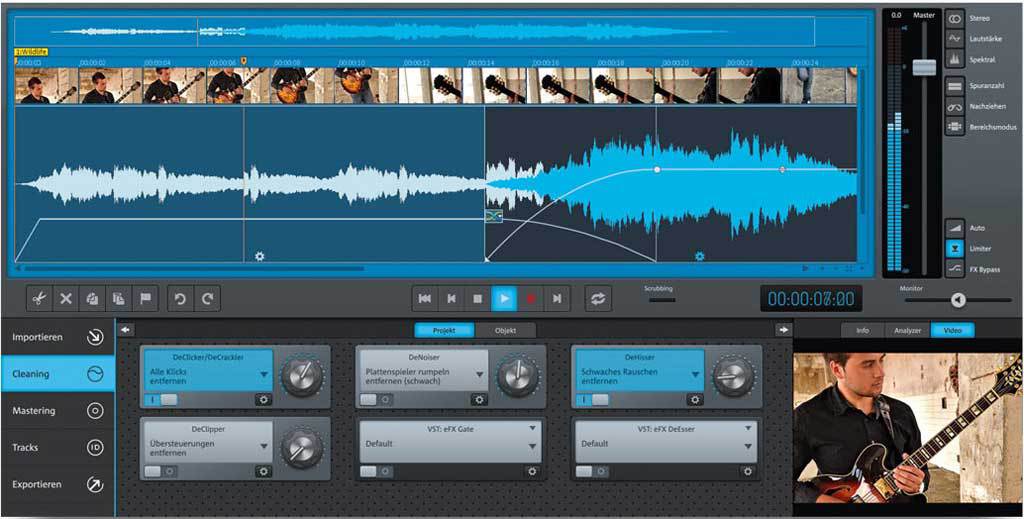Screen dimensions: 1024x519
Task: Open the Cleaning section
Action: pos(57,374)
